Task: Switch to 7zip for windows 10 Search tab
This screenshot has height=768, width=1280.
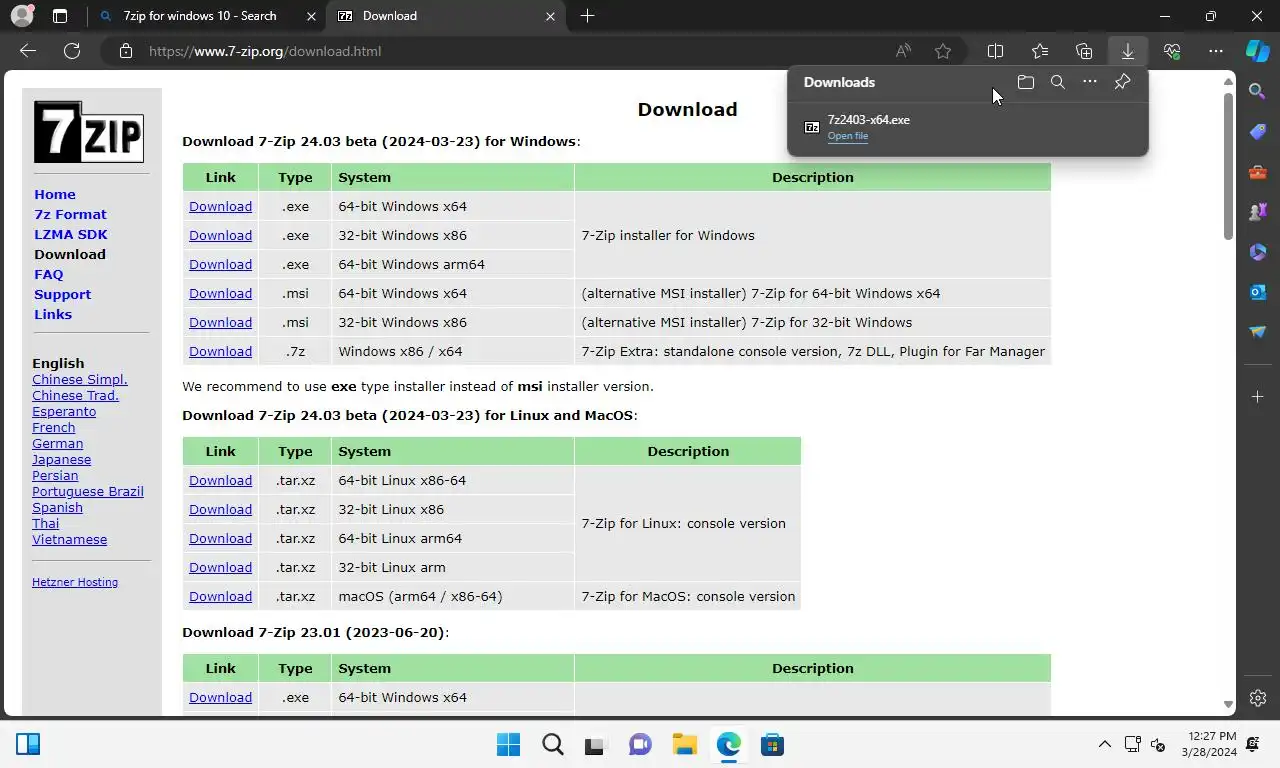Action: [x=200, y=16]
